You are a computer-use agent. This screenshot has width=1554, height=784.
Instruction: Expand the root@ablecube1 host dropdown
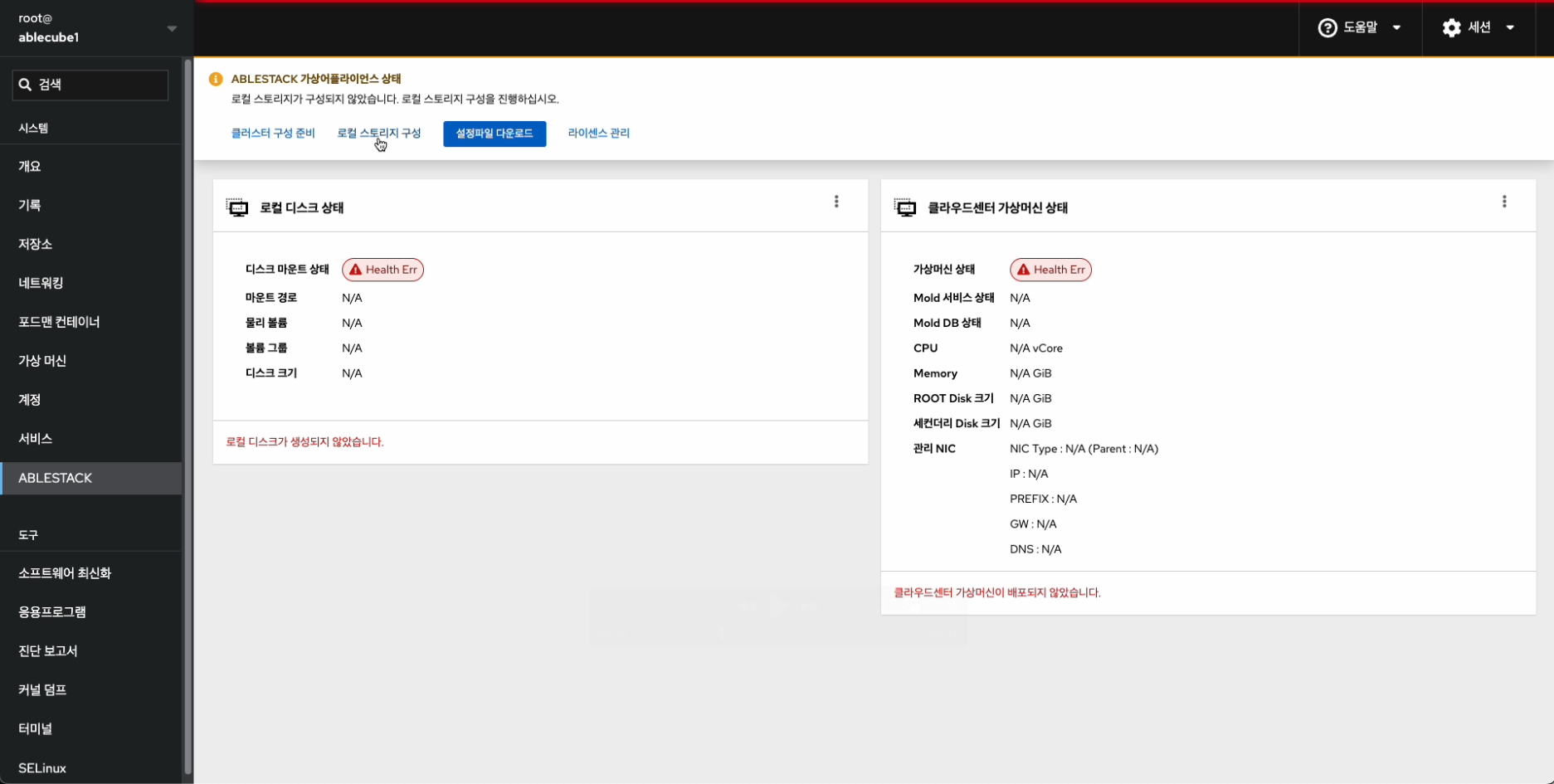tap(172, 28)
